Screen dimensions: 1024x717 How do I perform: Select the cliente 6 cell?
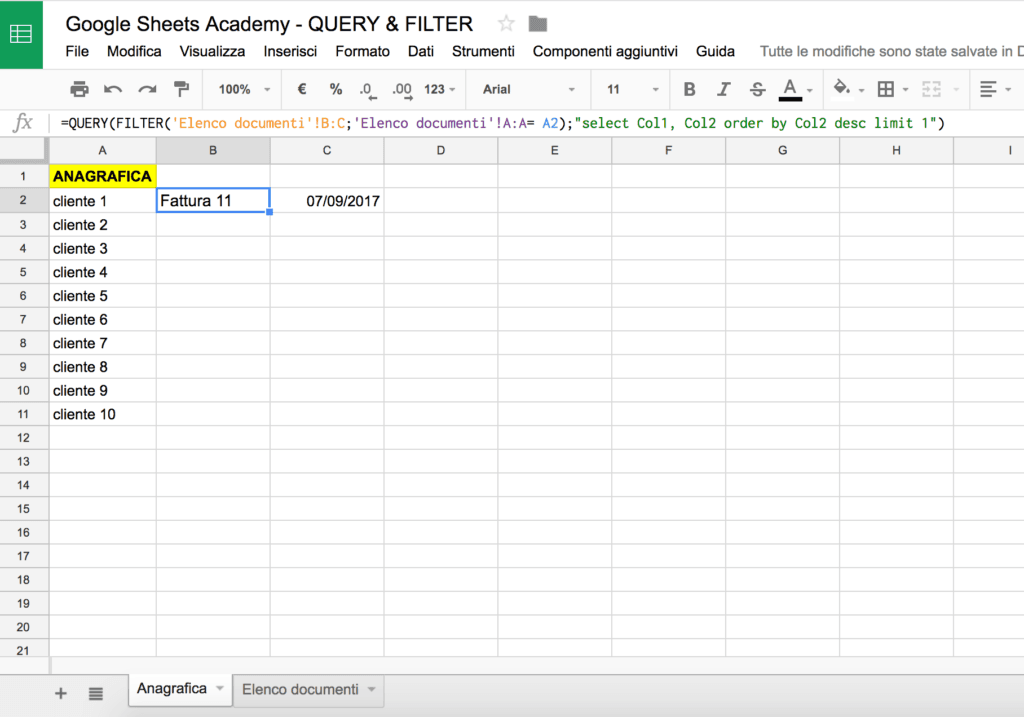point(103,319)
